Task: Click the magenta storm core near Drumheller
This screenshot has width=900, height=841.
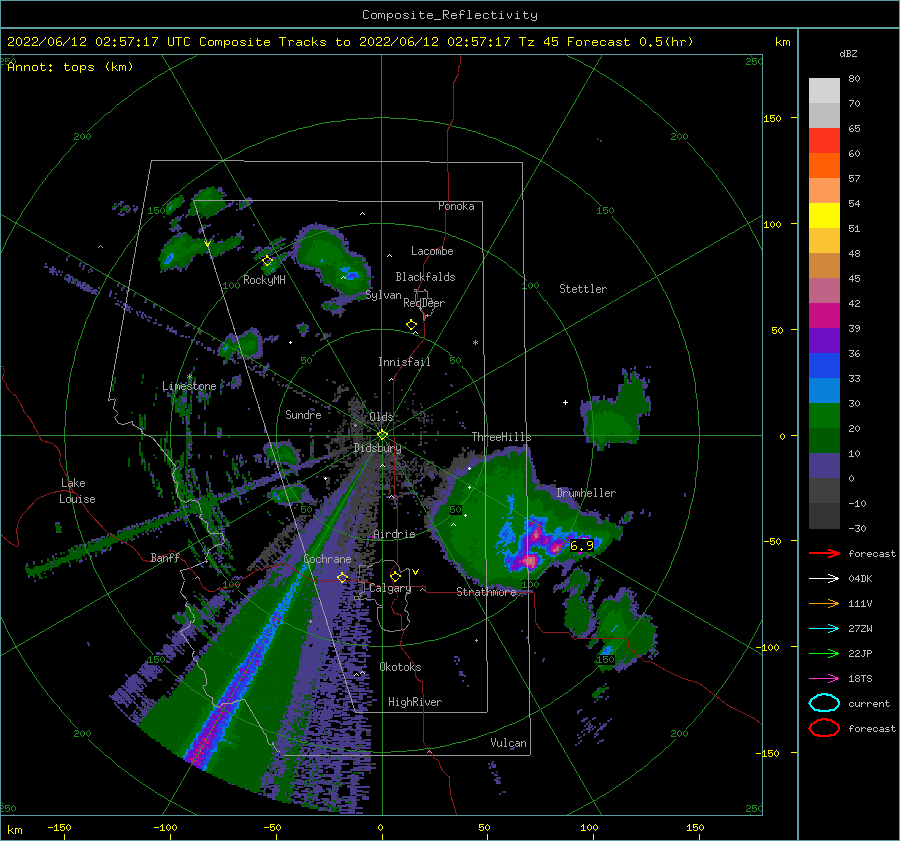Action: pyautogui.click(x=530, y=559)
